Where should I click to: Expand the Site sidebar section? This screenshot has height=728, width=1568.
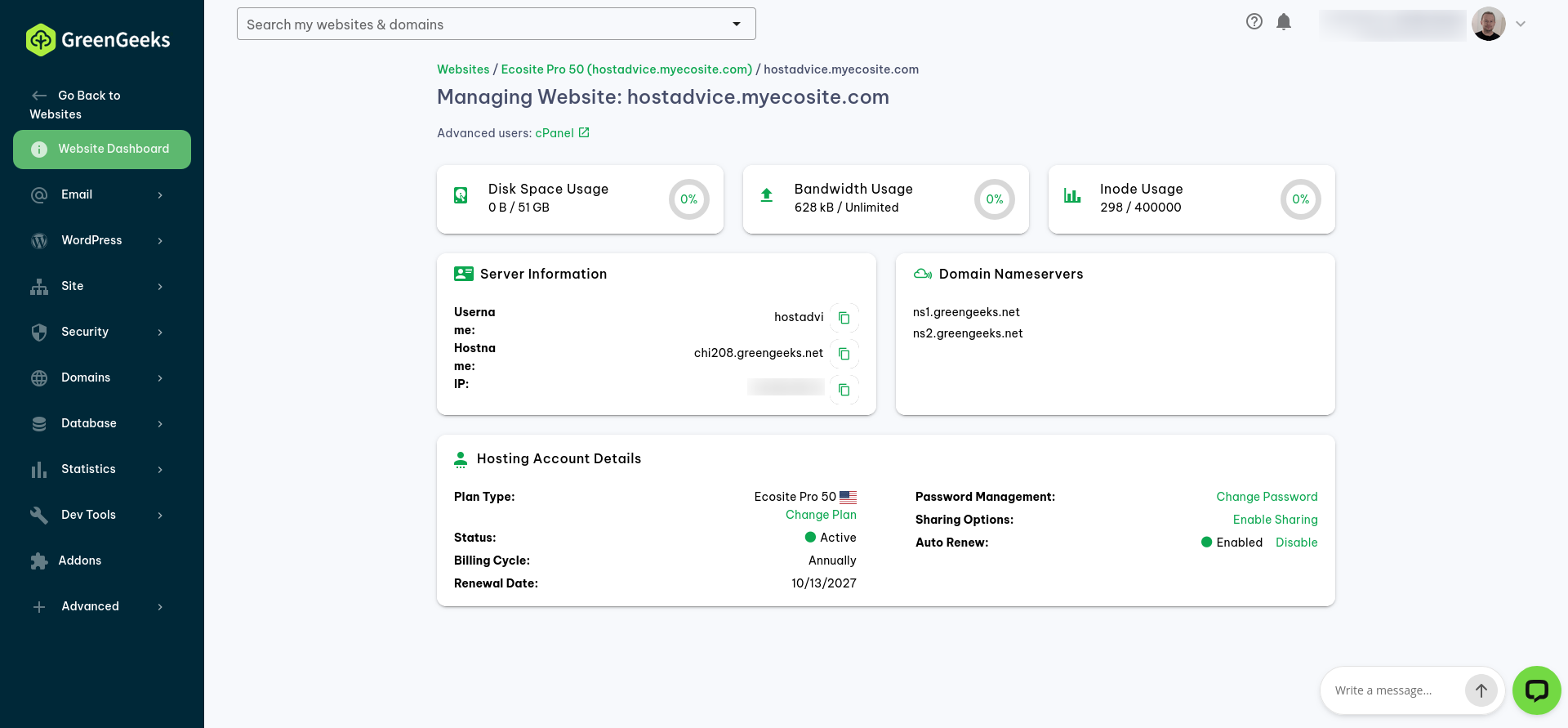(102, 286)
